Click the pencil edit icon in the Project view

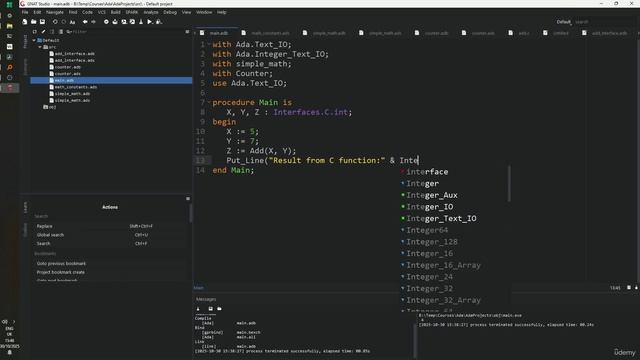coord(43,31)
